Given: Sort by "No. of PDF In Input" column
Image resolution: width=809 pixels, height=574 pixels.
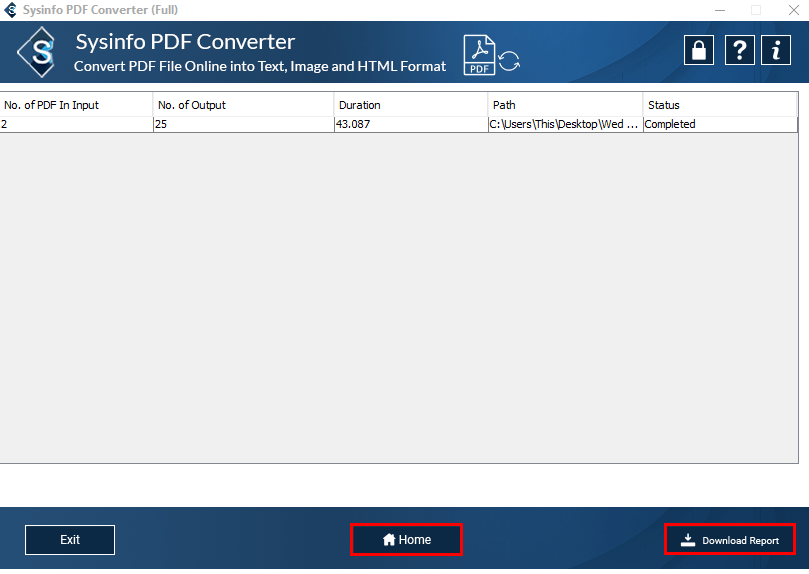Looking at the screenshot, I should click(76, 105).
